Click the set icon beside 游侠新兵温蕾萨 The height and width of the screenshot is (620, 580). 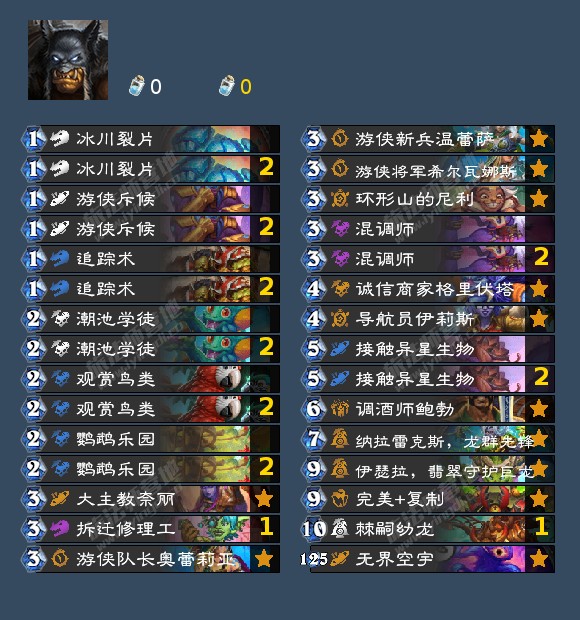click(340, 138)
